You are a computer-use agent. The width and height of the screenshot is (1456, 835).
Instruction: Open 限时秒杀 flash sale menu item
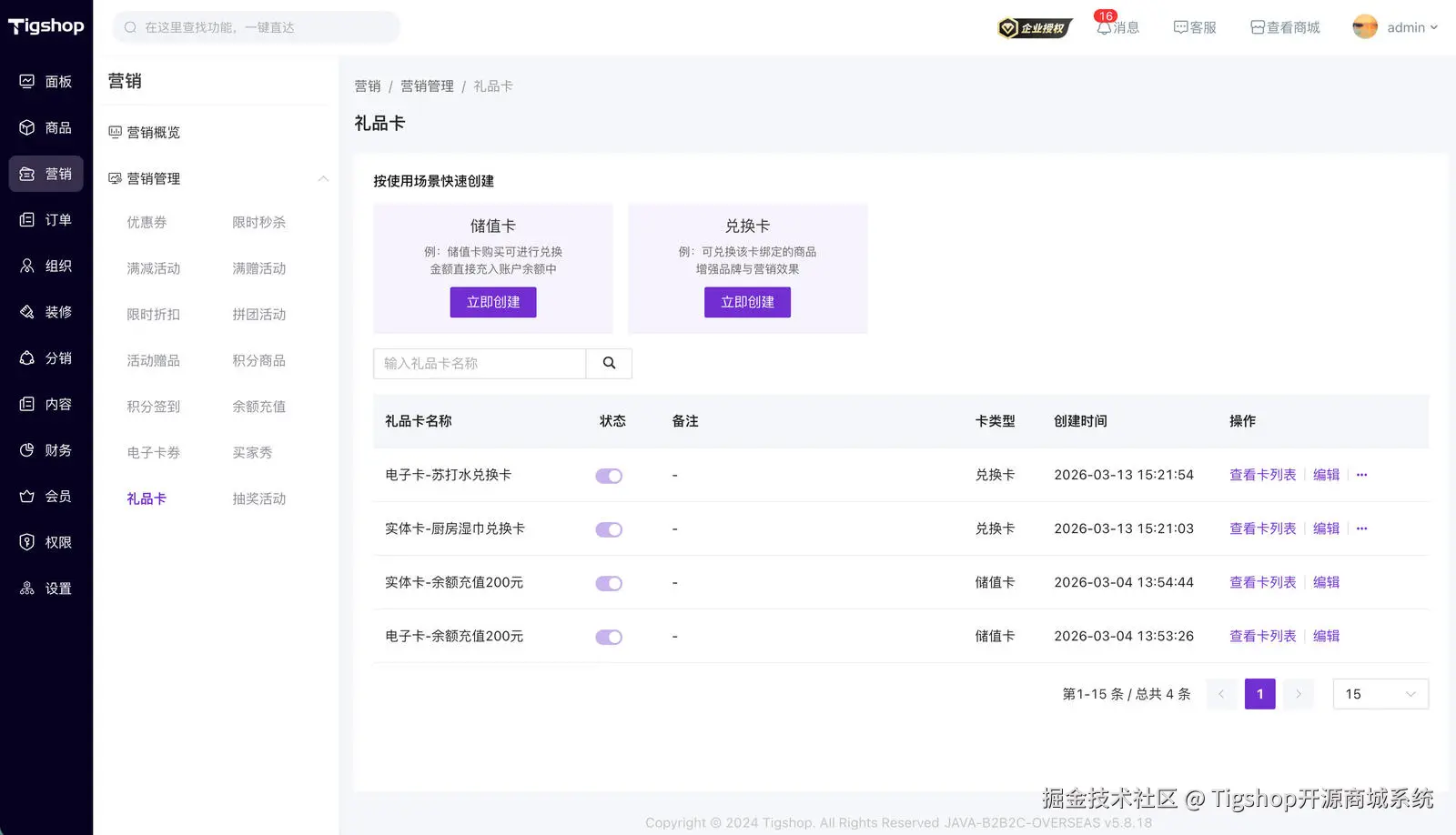pyautogui.click(x=258, y=222)
